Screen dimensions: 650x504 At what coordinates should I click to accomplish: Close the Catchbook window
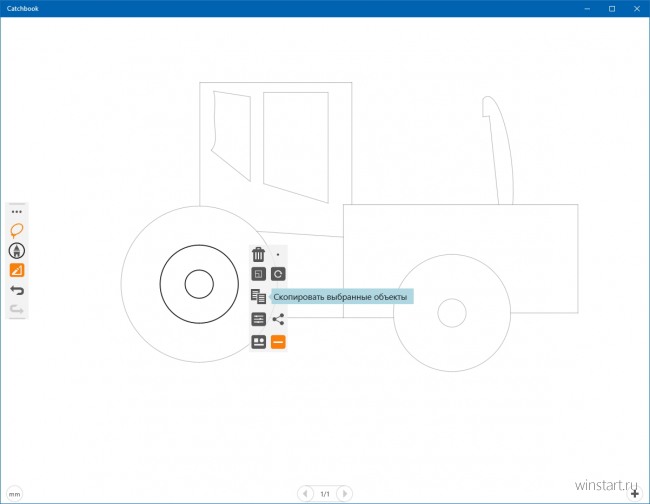tap(637, 8)
